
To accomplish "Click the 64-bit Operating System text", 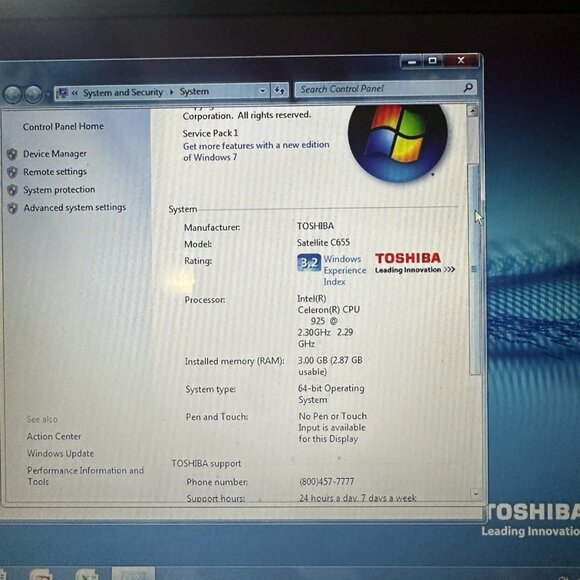I will pyautogui.click(x=331, y=394).
